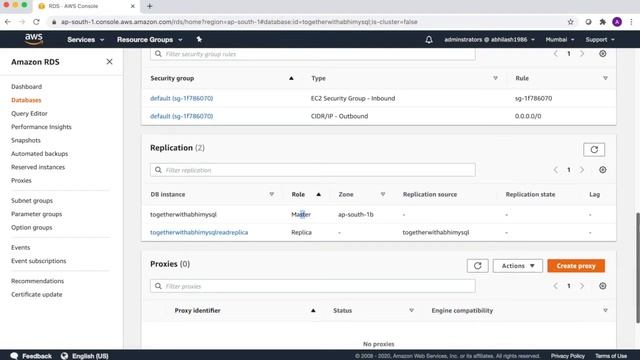Open settings gear for security group rules
Viewport: 640px width, 360px height.
[602, 53]
